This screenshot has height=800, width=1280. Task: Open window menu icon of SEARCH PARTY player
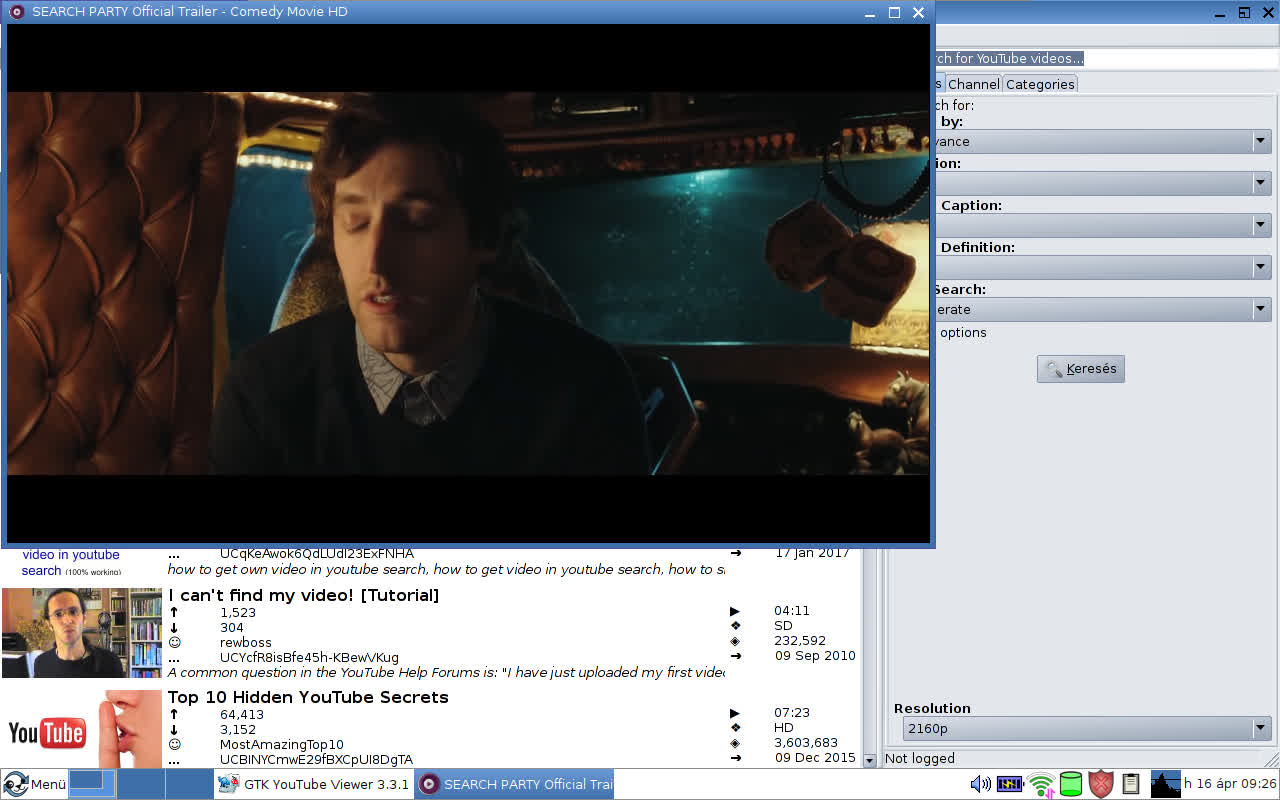click(x=16, y=12)
